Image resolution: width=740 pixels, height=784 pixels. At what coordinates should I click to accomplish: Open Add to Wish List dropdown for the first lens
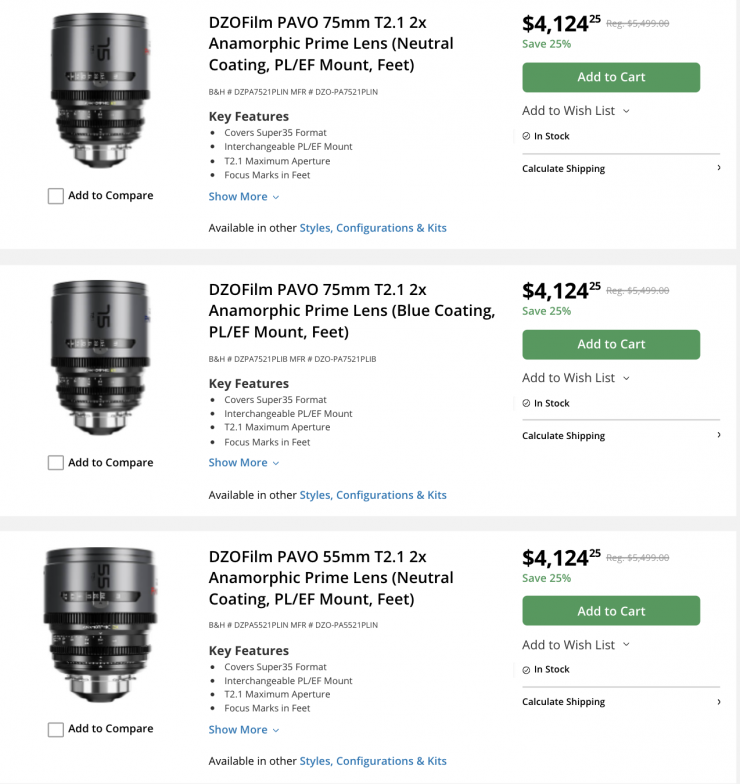[576, 111]
